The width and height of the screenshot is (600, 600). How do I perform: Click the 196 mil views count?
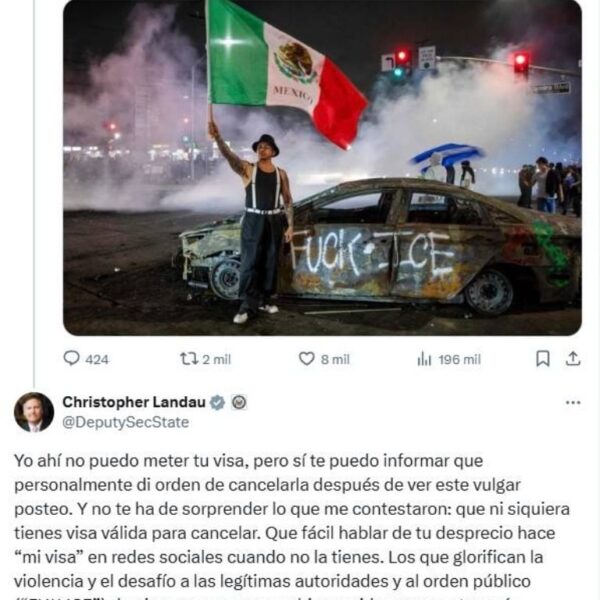click(x=460, y=360)
